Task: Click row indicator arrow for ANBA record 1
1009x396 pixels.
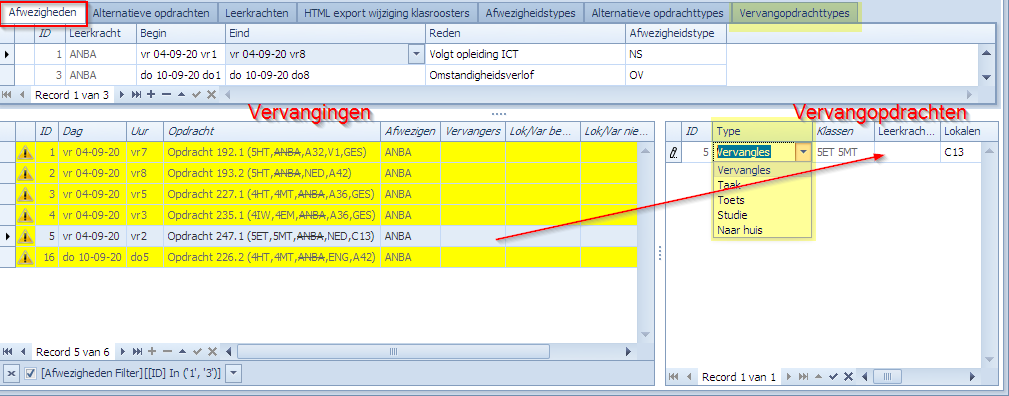Action: pyautogui.click(x=7, y=55)
